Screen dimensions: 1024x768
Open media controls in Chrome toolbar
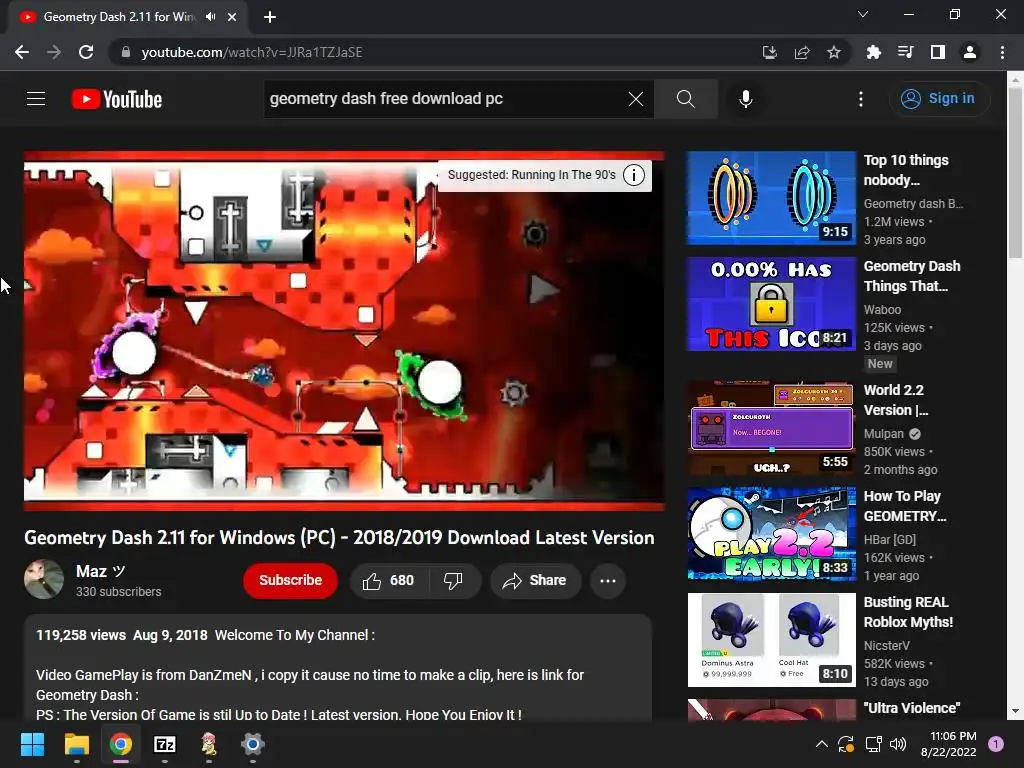coord(906,52)
